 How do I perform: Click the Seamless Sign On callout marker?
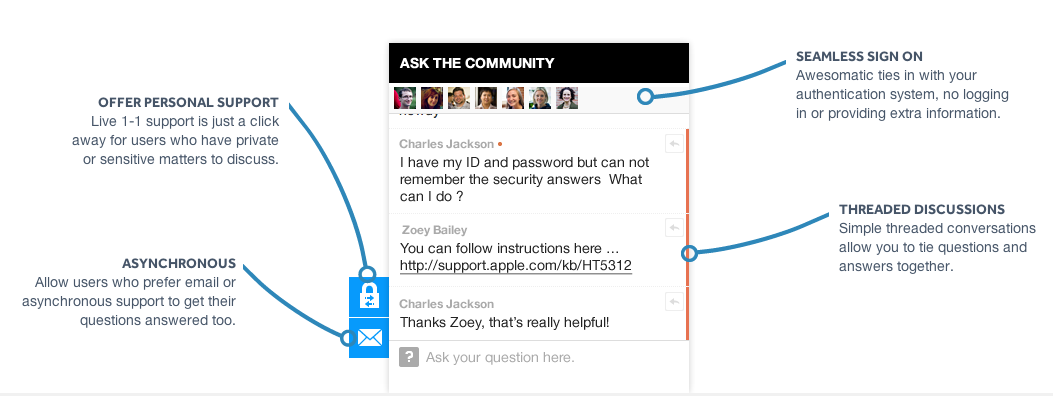tap(645, 97)
